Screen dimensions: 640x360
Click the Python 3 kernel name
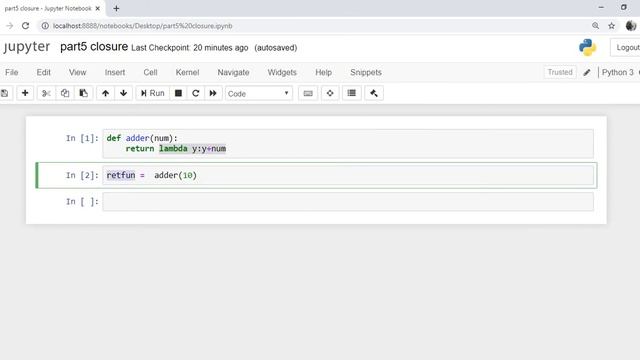point(618,72)
